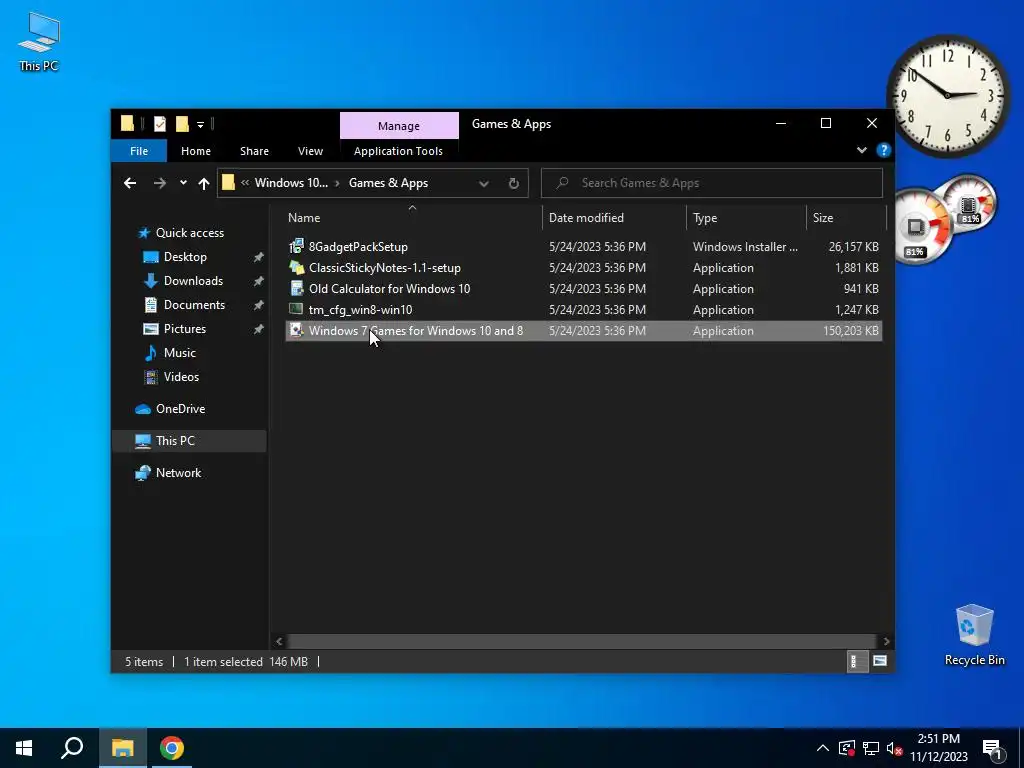Expand the ribbon with the chevron

(861, 150)
